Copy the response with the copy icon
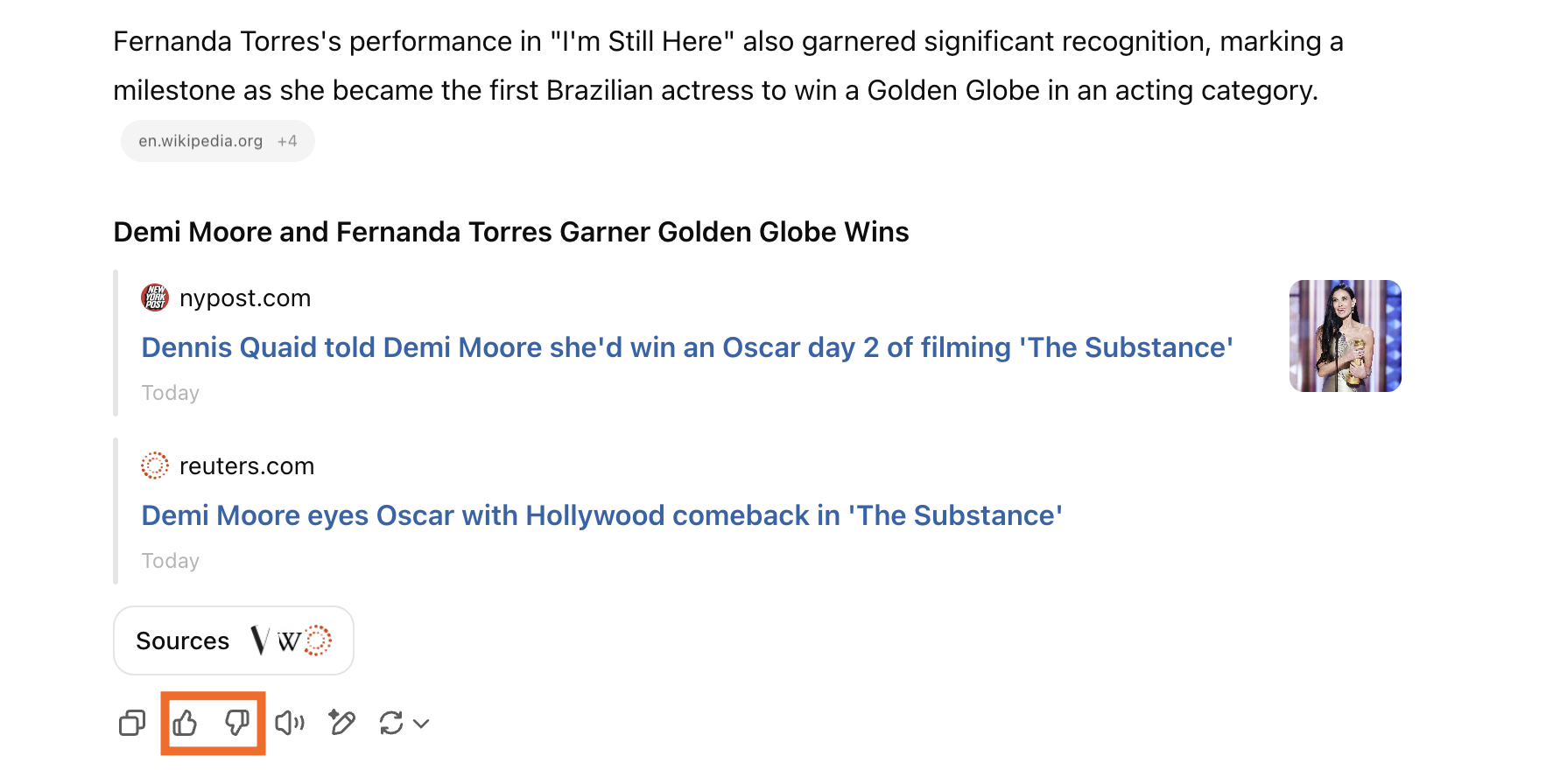Screen dimensions: 1546x784 pyautogui.click(x=132, y=723)
